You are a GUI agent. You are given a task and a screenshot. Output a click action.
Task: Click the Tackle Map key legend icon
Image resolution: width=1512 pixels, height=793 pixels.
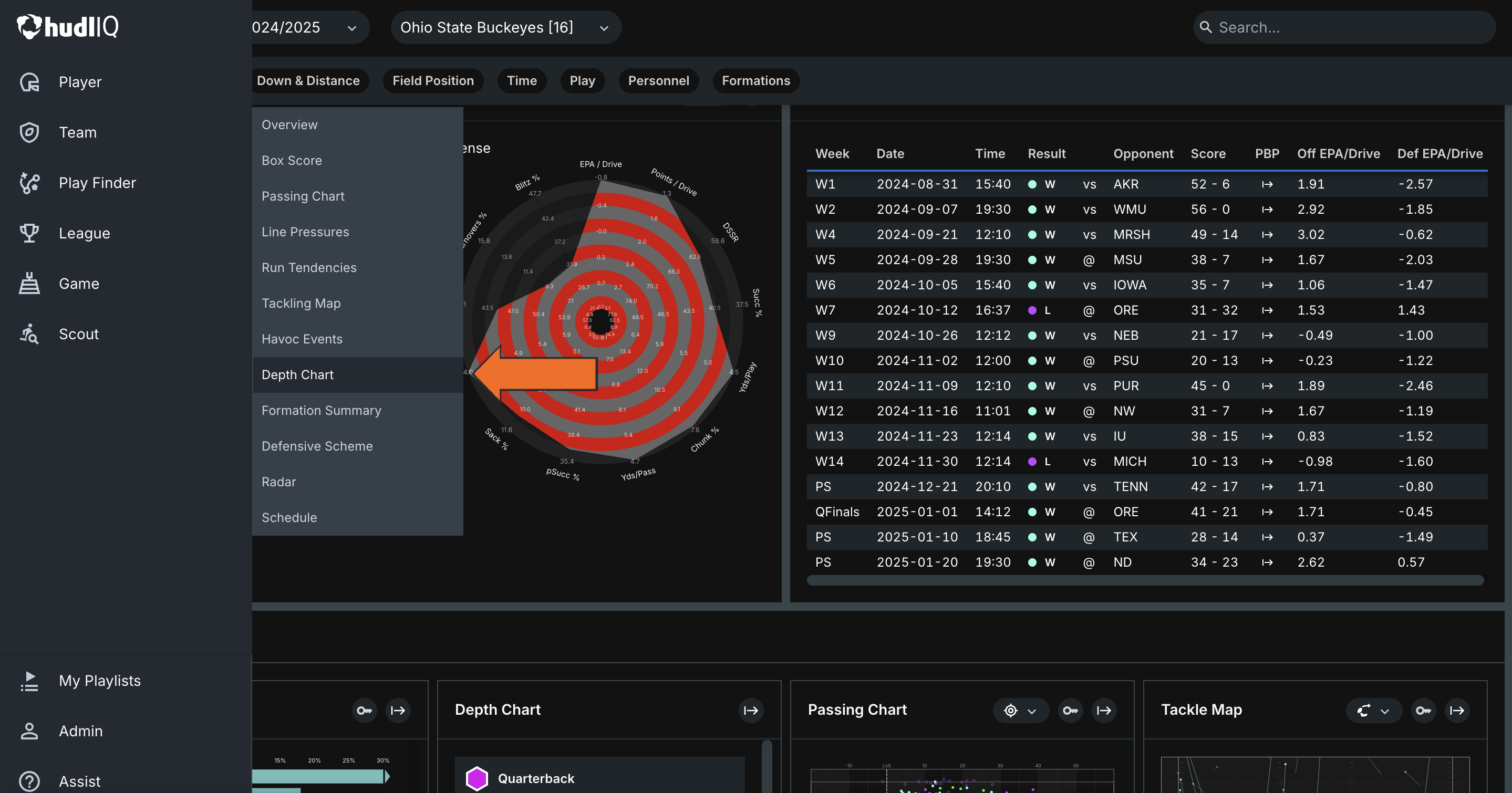1423,711
